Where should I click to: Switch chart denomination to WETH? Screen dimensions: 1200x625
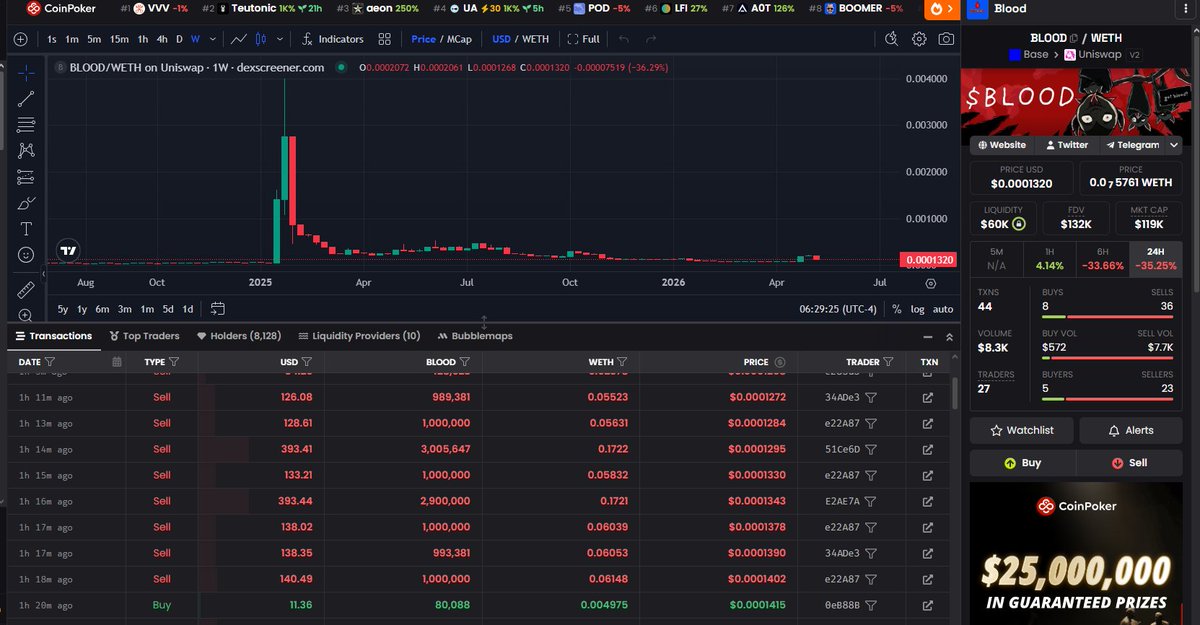point(535,39)
